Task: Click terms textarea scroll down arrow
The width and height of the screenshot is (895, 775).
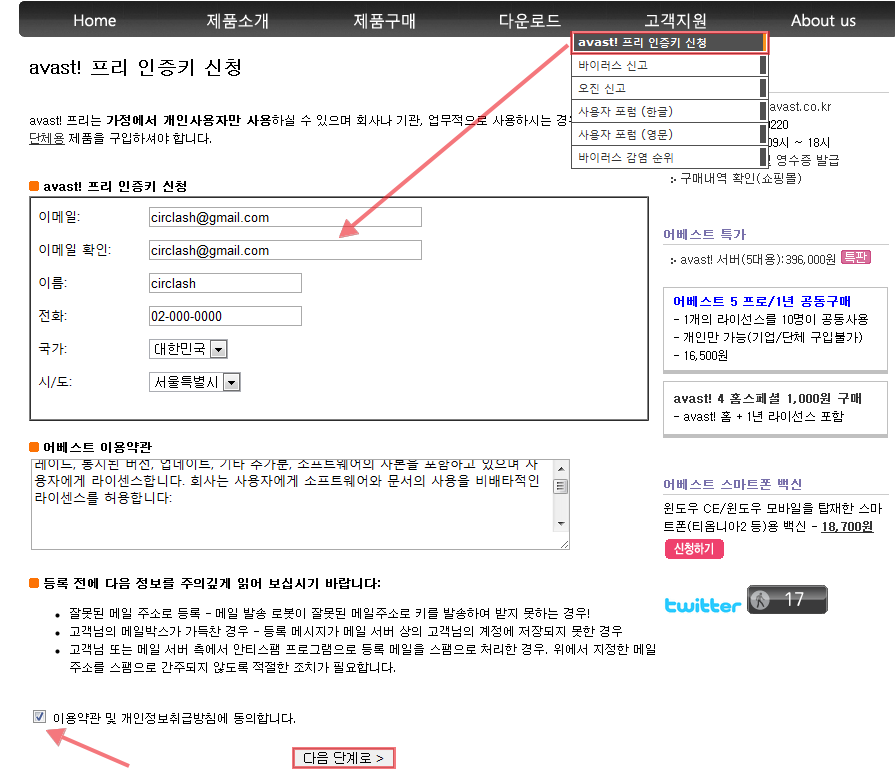Action: coord(561,523)
